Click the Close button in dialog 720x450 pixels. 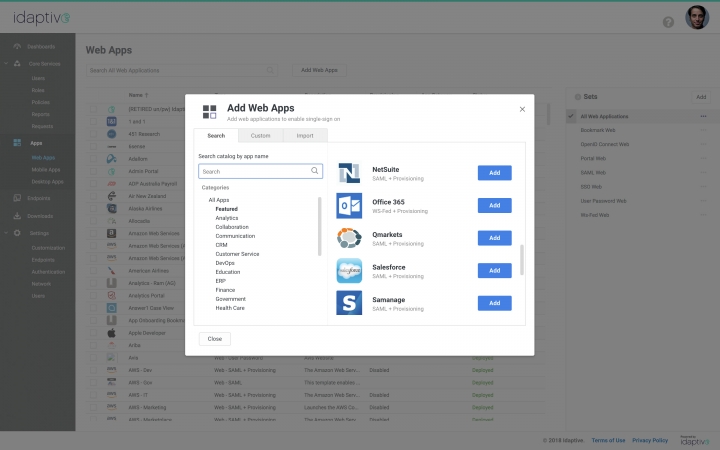[214, 339]
